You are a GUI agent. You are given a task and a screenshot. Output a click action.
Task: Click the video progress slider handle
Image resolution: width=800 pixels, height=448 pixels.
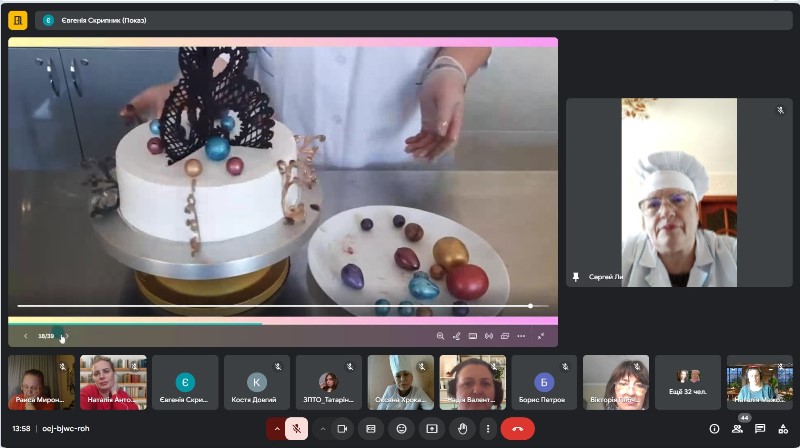531,306
